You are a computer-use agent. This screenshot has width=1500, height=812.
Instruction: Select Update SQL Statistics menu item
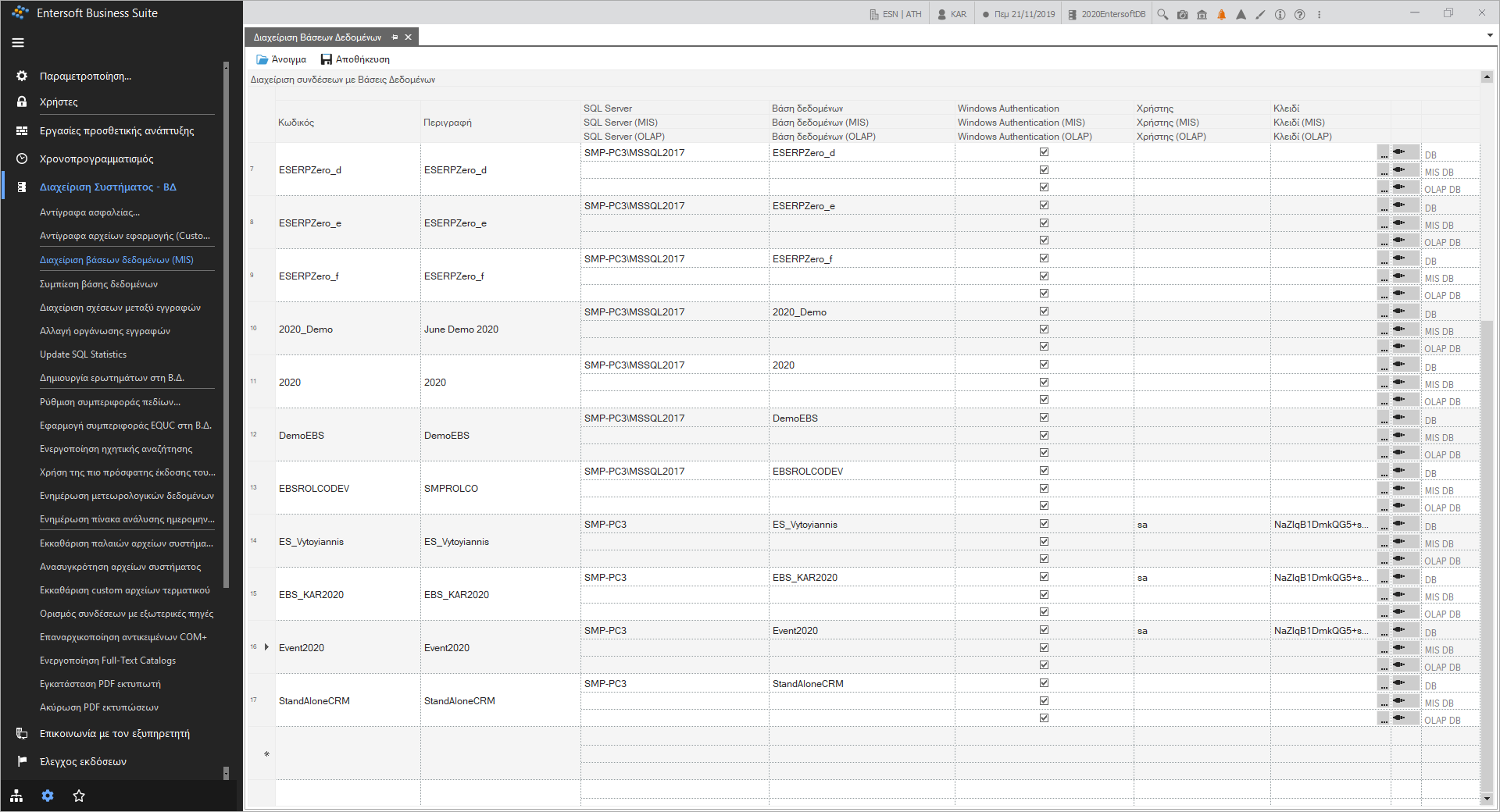[83, 354]
